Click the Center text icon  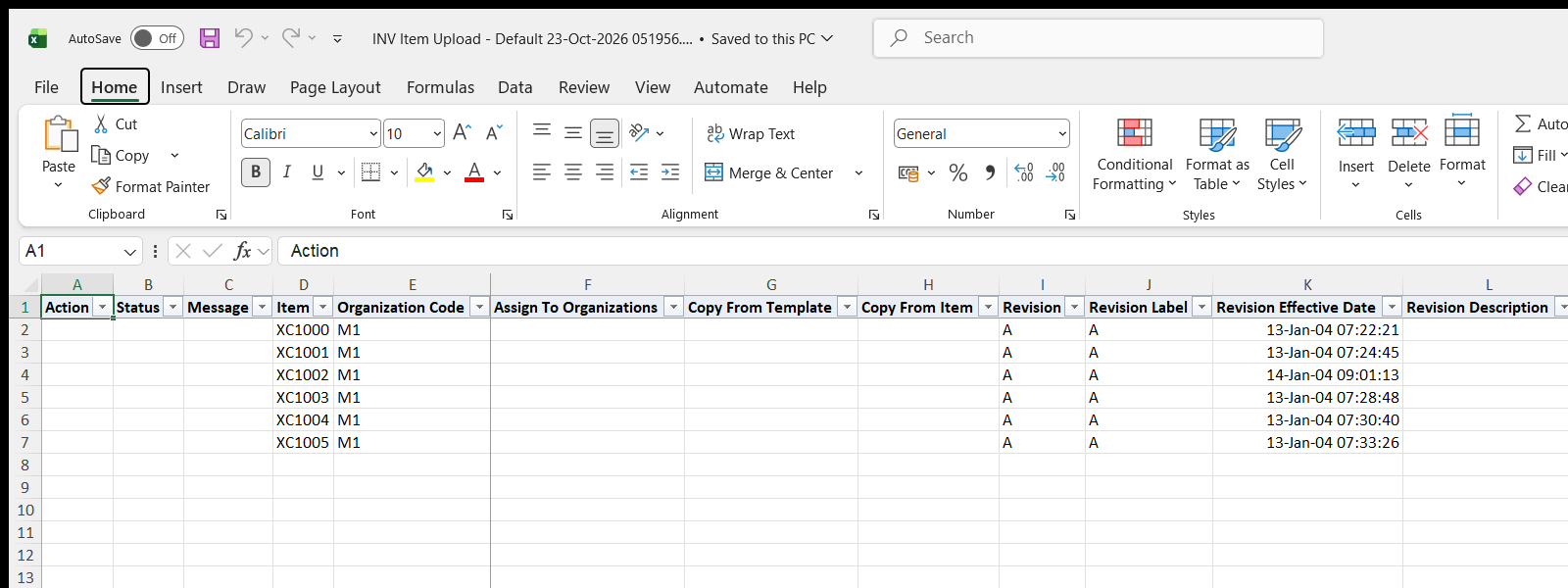point(573,172)
